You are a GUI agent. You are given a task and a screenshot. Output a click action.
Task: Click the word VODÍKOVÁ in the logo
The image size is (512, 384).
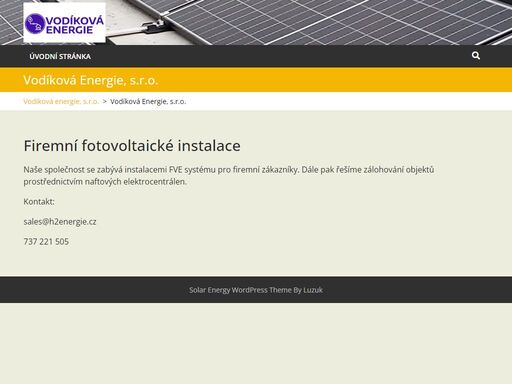(x=74, y=21)
